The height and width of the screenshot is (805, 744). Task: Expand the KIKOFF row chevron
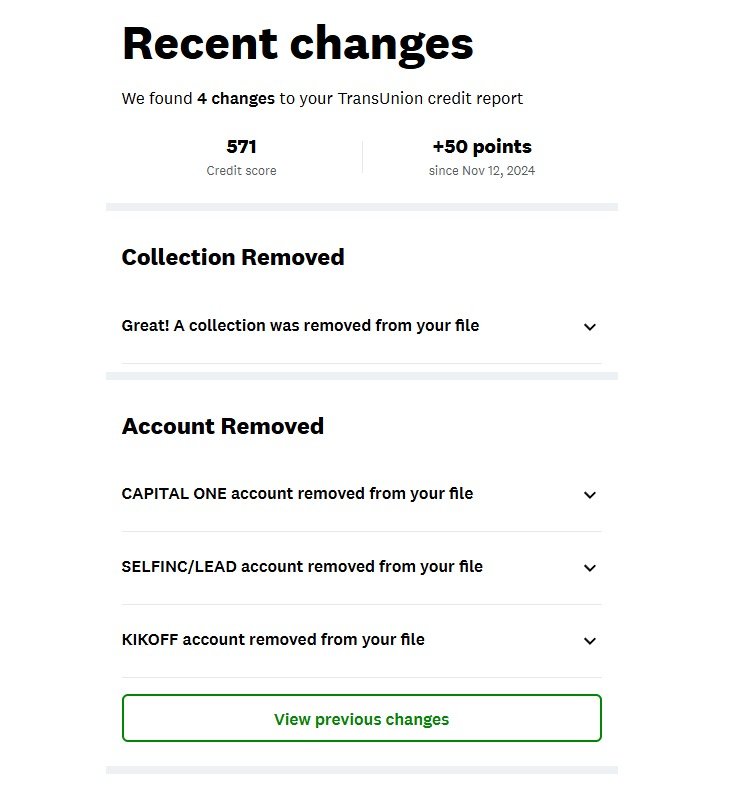click(x=590, y=641)
